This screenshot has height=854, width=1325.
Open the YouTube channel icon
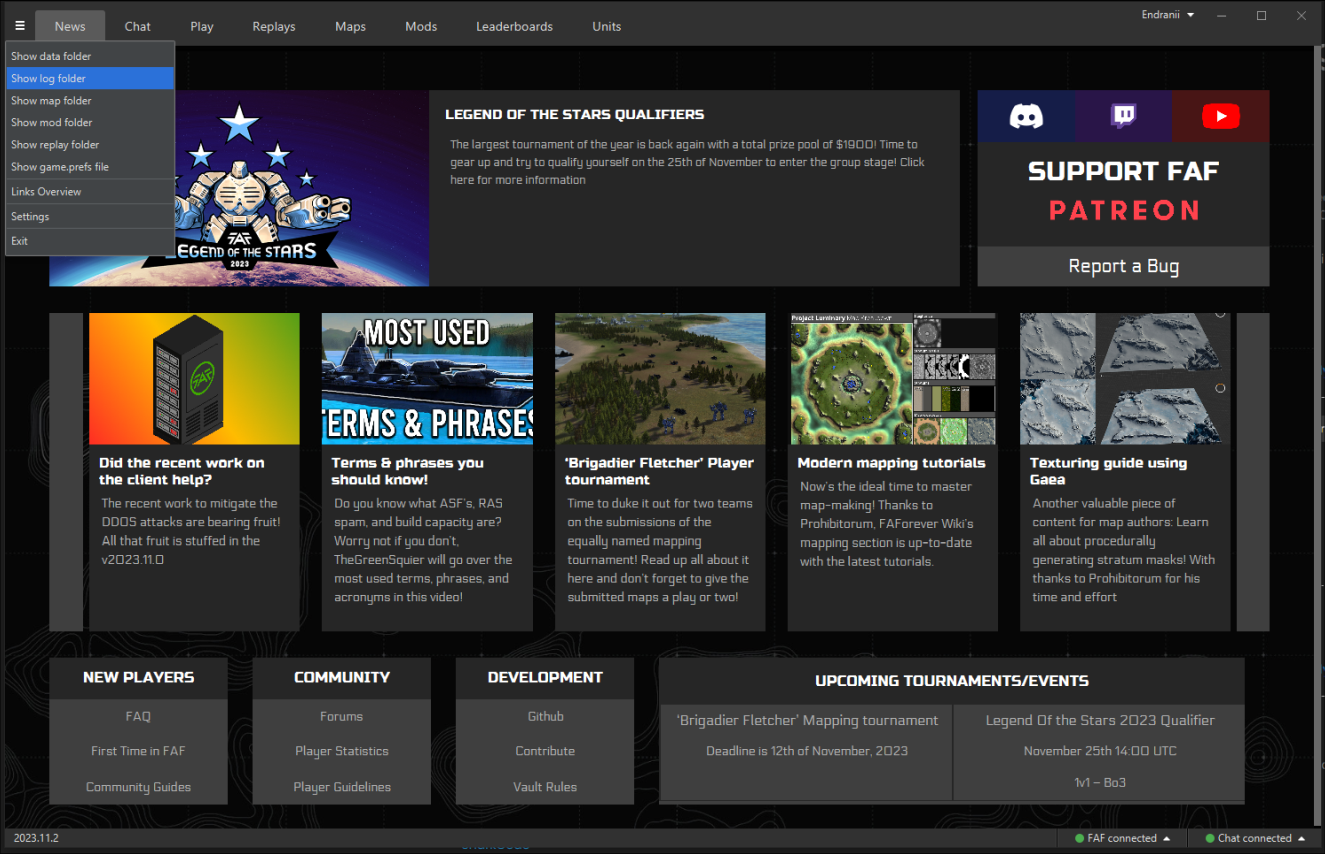[x=1221, y=116]
